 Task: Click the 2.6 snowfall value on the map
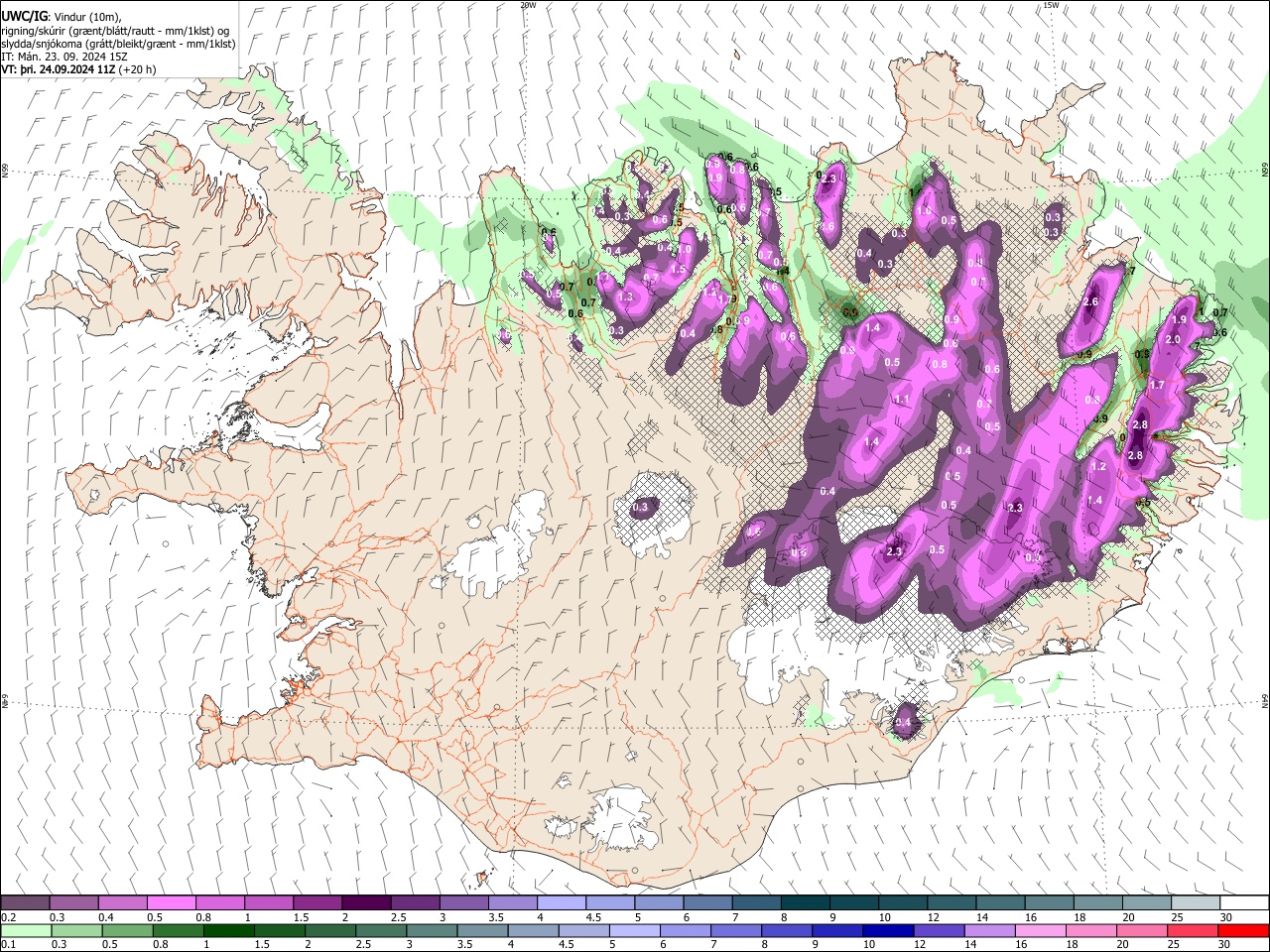coord(1090,302)
